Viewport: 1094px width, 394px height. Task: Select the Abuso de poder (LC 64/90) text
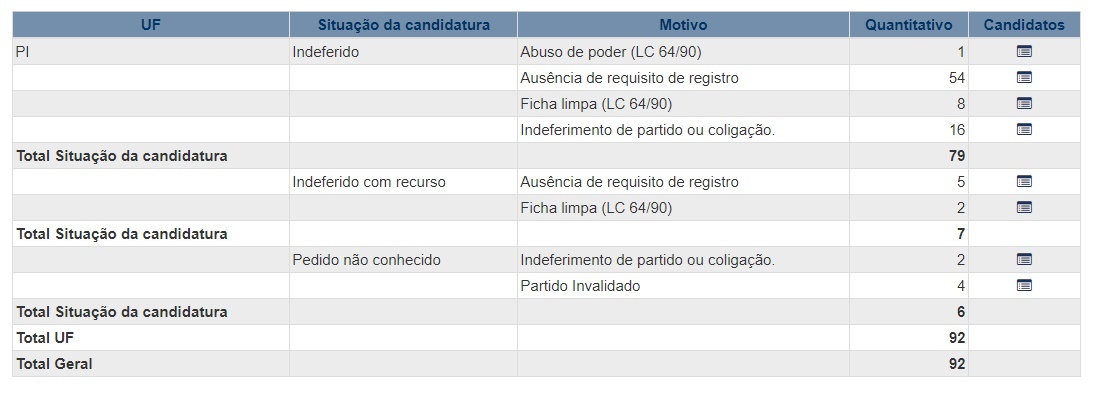click(610, 52)
